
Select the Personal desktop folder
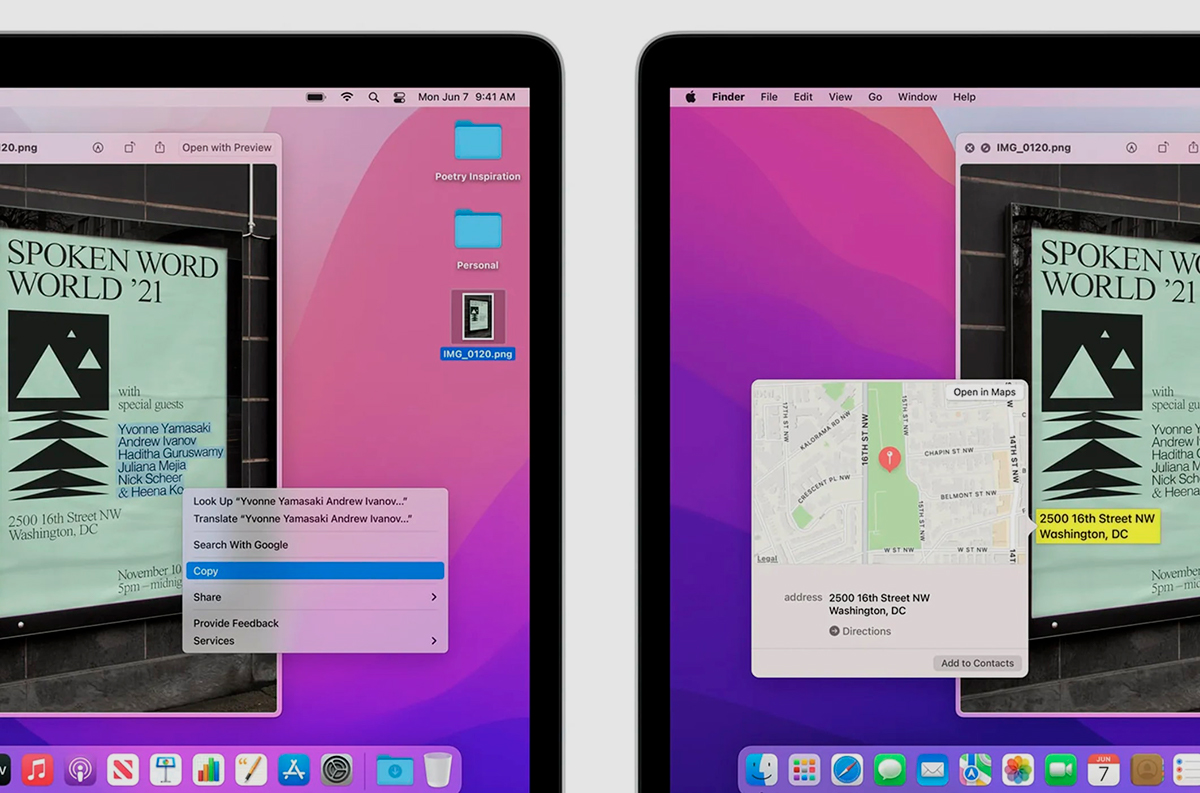pyautogui.click(x=478, y=239)
